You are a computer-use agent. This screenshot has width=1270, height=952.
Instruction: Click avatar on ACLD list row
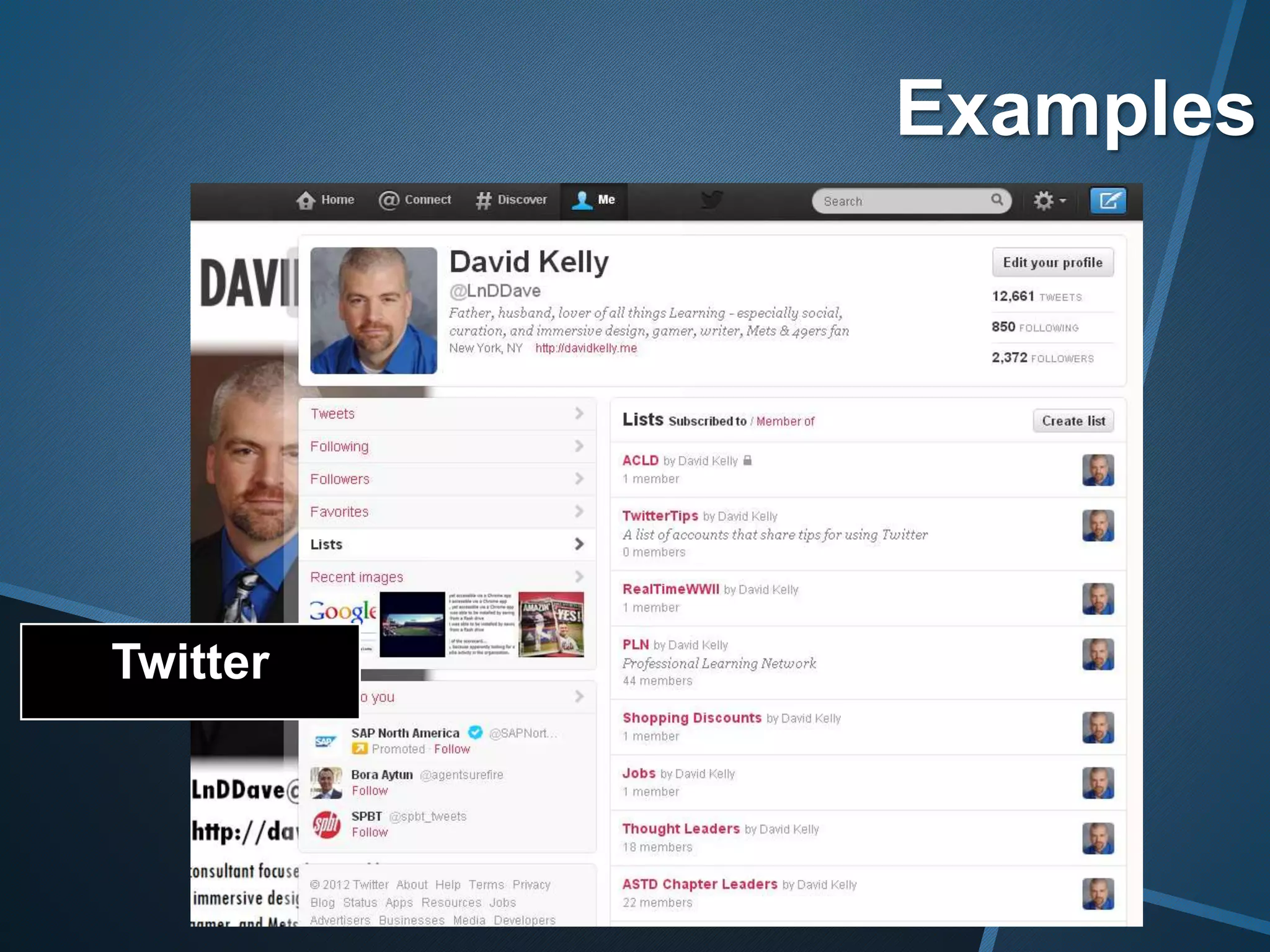1098,470
